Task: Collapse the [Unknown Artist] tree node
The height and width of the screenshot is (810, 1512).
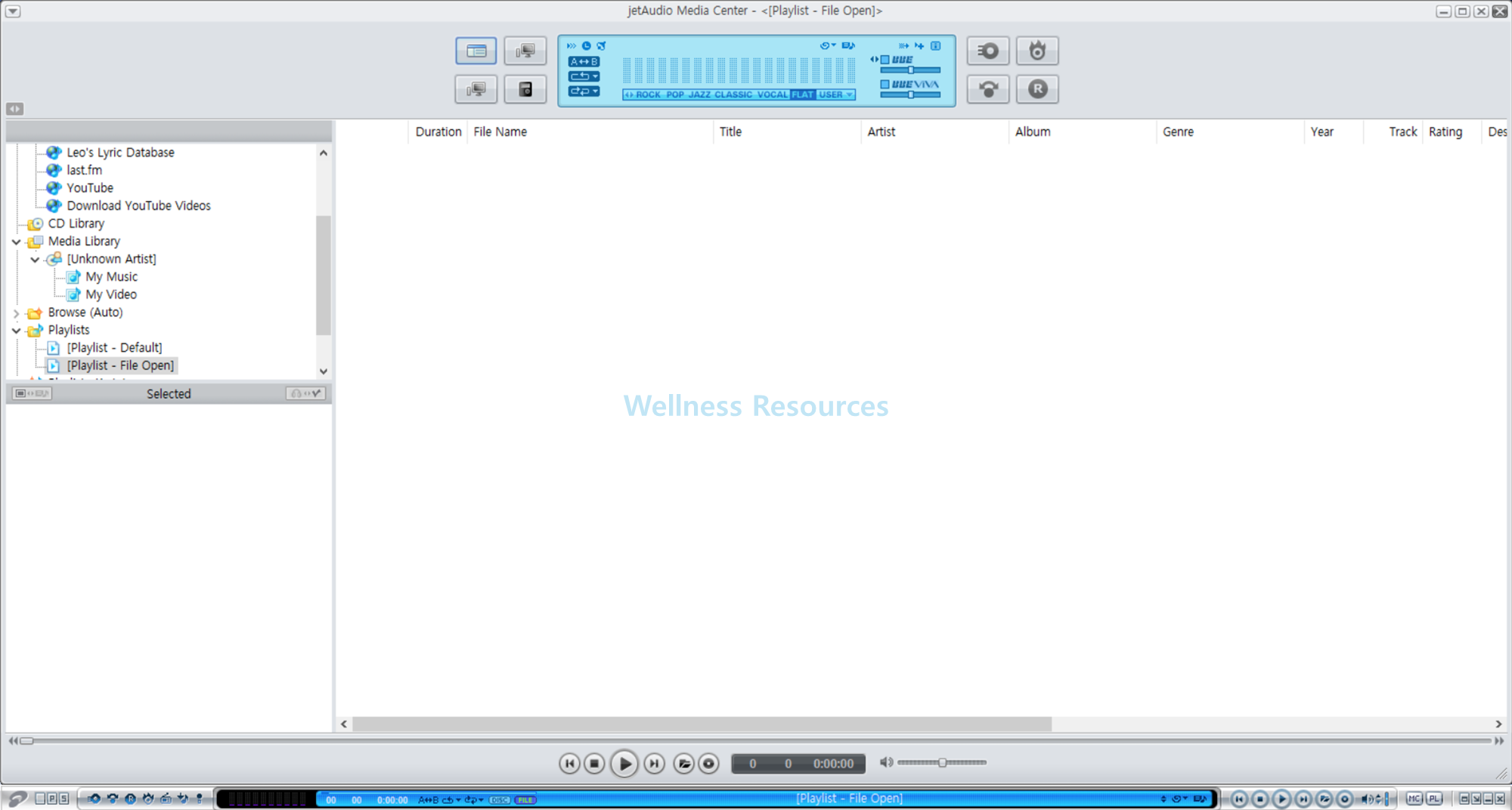Action: (35, 259)
